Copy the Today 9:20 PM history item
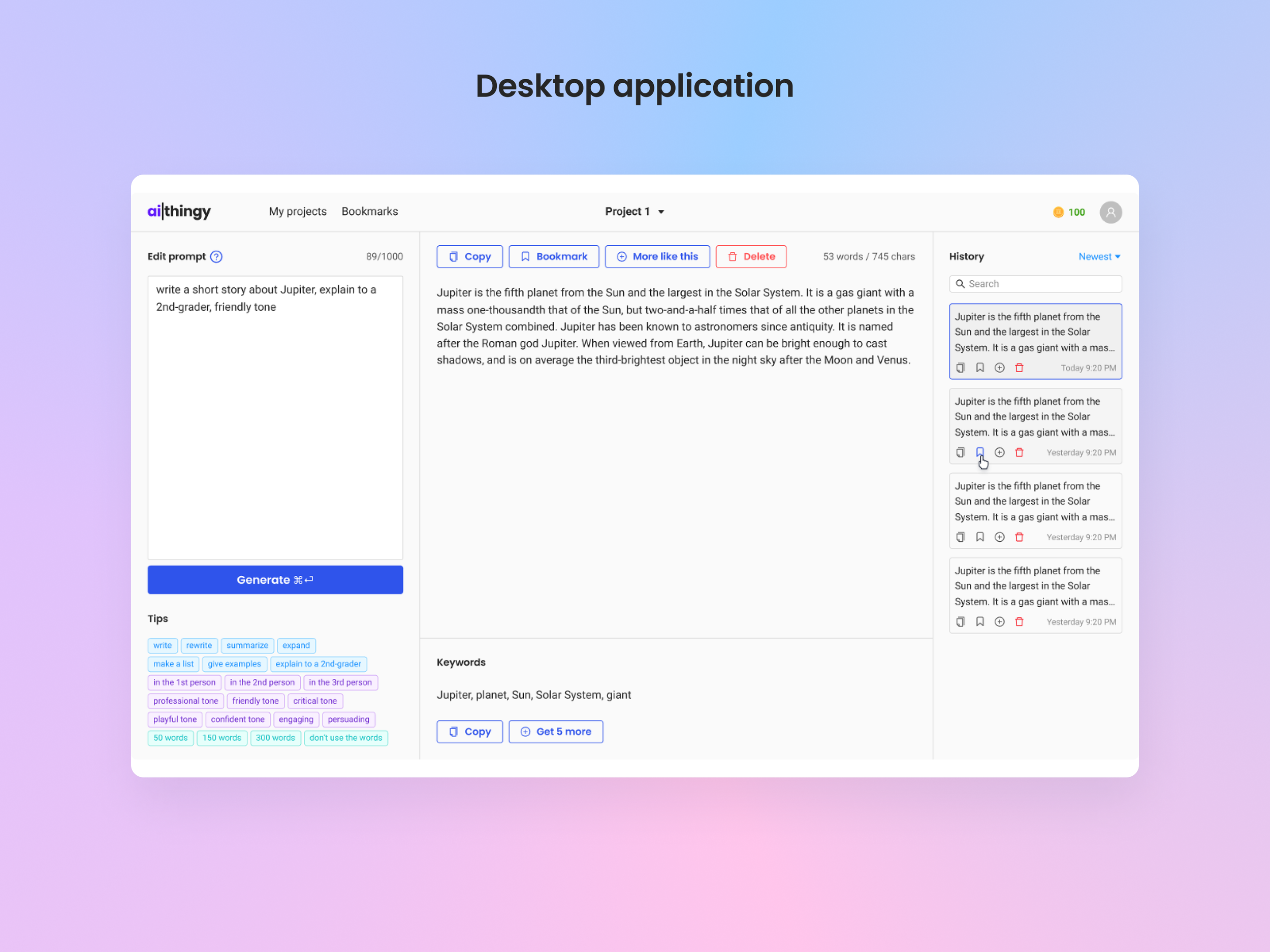This screenshot has width=1270, height=952. point(961,368)
